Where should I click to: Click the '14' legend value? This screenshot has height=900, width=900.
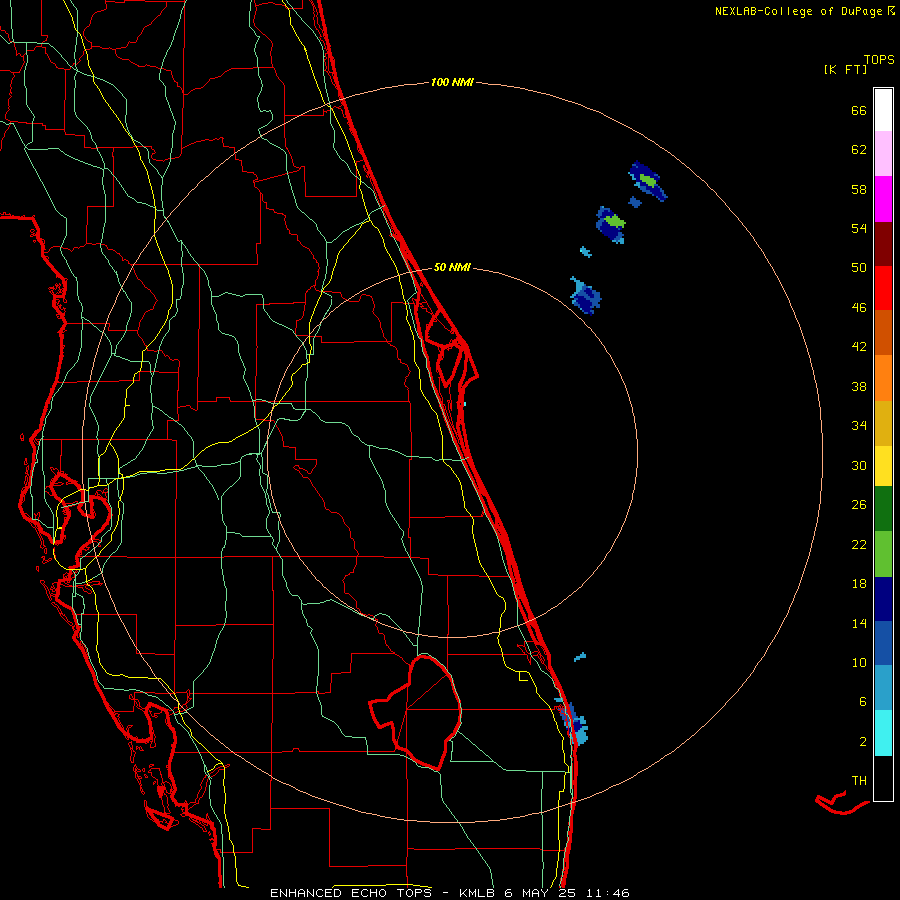tap(859, 623)
